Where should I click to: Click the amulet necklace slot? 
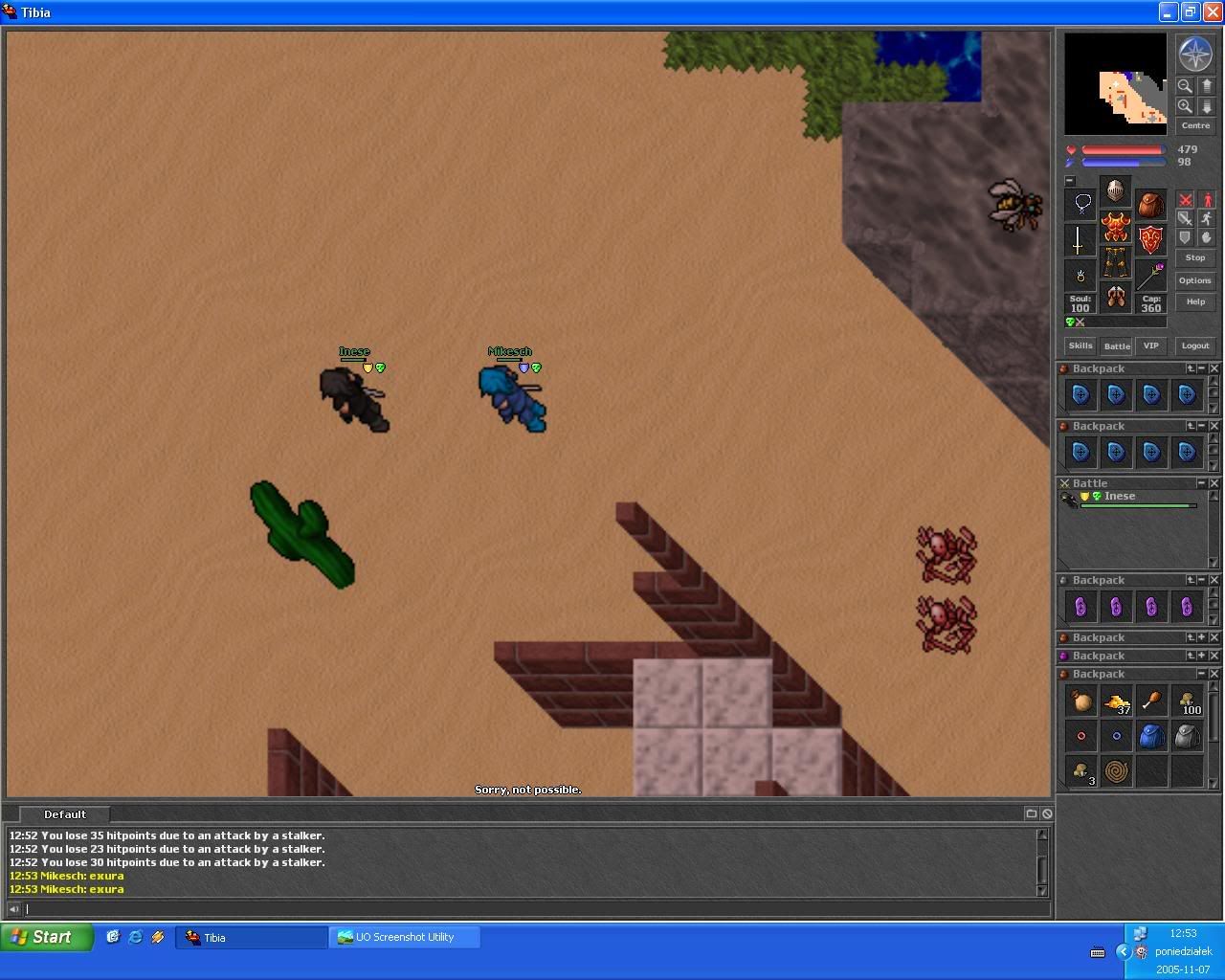pyautogui.click(x=1080, y=204)
